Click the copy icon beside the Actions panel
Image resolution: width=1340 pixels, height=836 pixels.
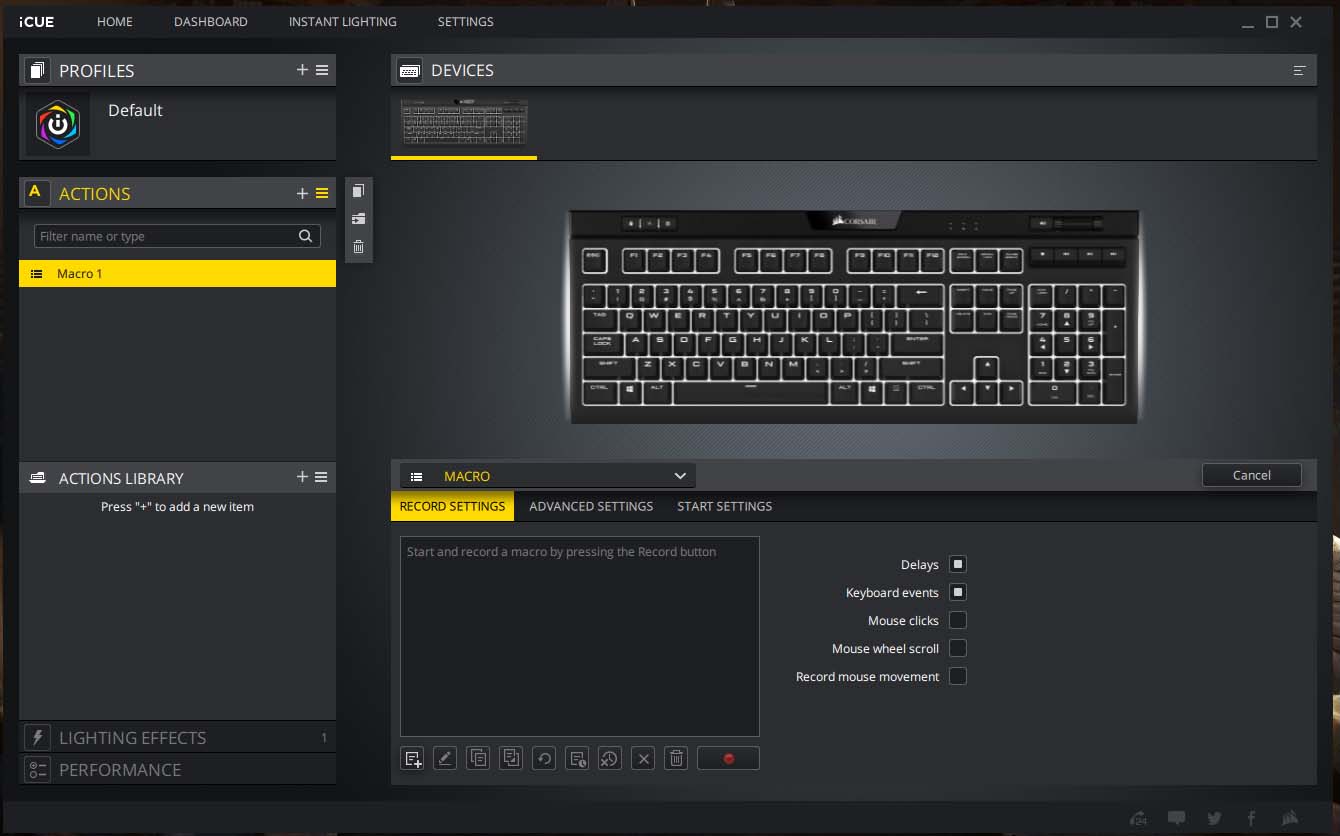(359, 191)
